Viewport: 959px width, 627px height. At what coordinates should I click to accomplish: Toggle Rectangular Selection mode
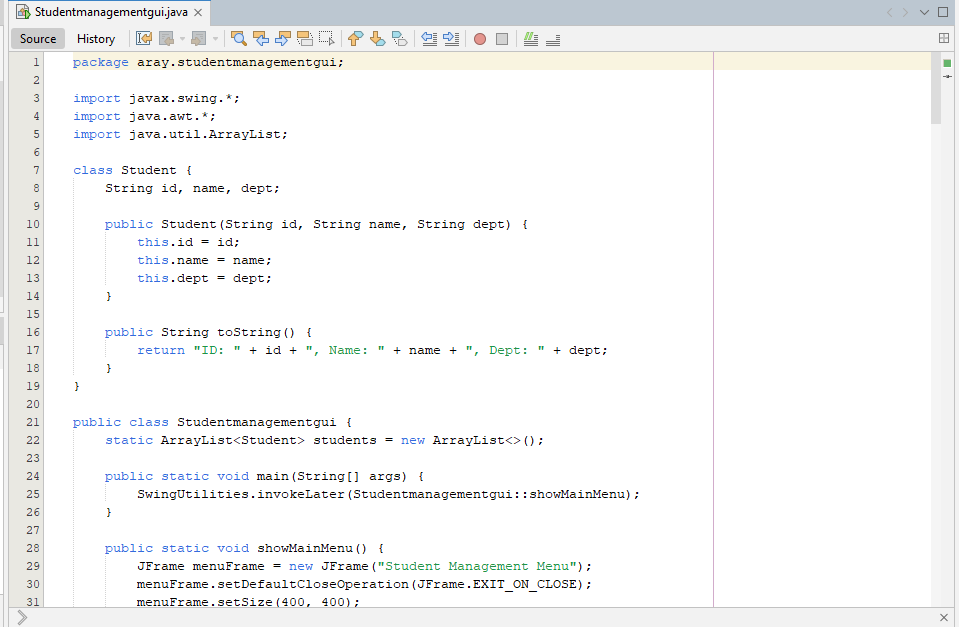pyautogui.click(x=327, y=39)
